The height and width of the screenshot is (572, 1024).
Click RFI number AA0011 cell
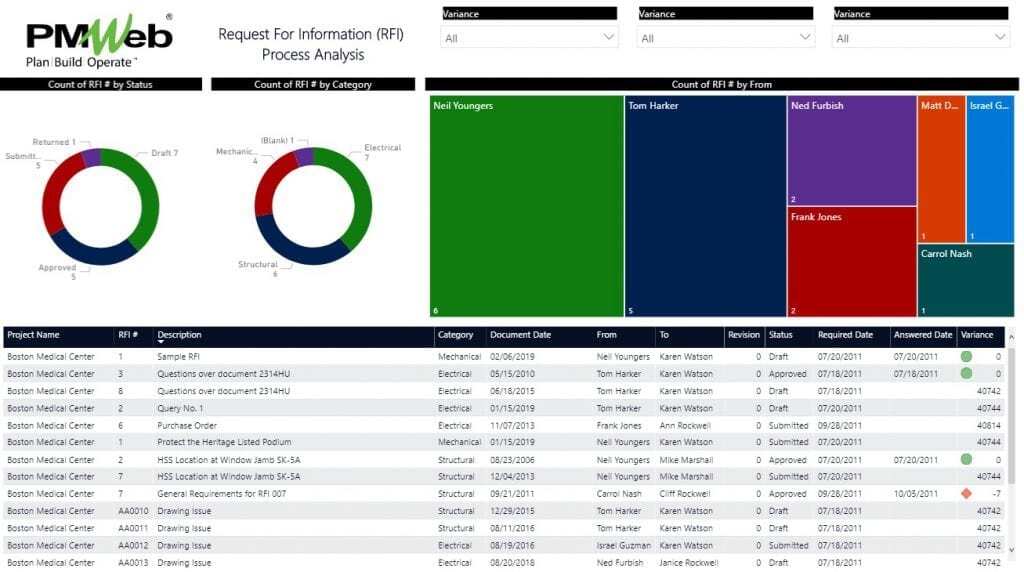click(133, 528)
